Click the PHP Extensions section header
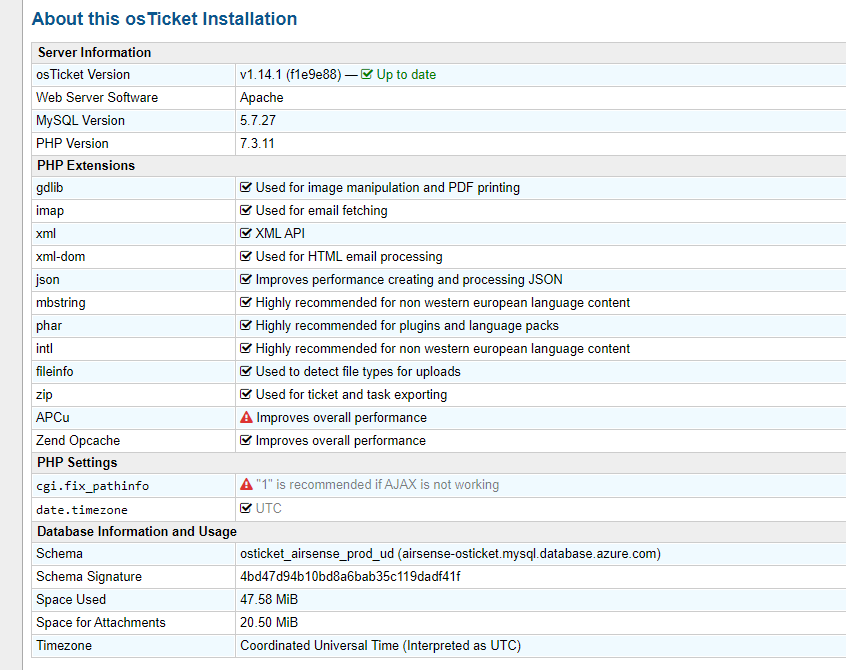The image size is (846, 670). (x=86, y=165)
